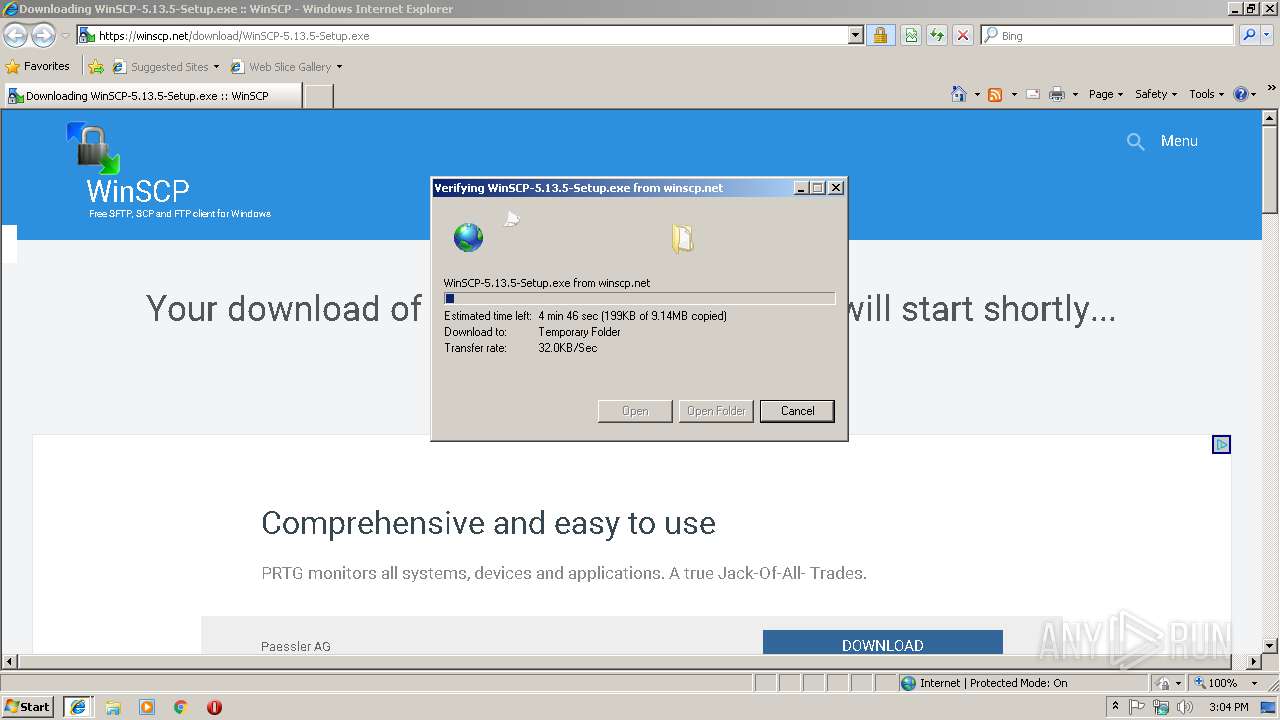Go to the Home page icon
Screen dimensions: 1280x720
pos(959,94)
